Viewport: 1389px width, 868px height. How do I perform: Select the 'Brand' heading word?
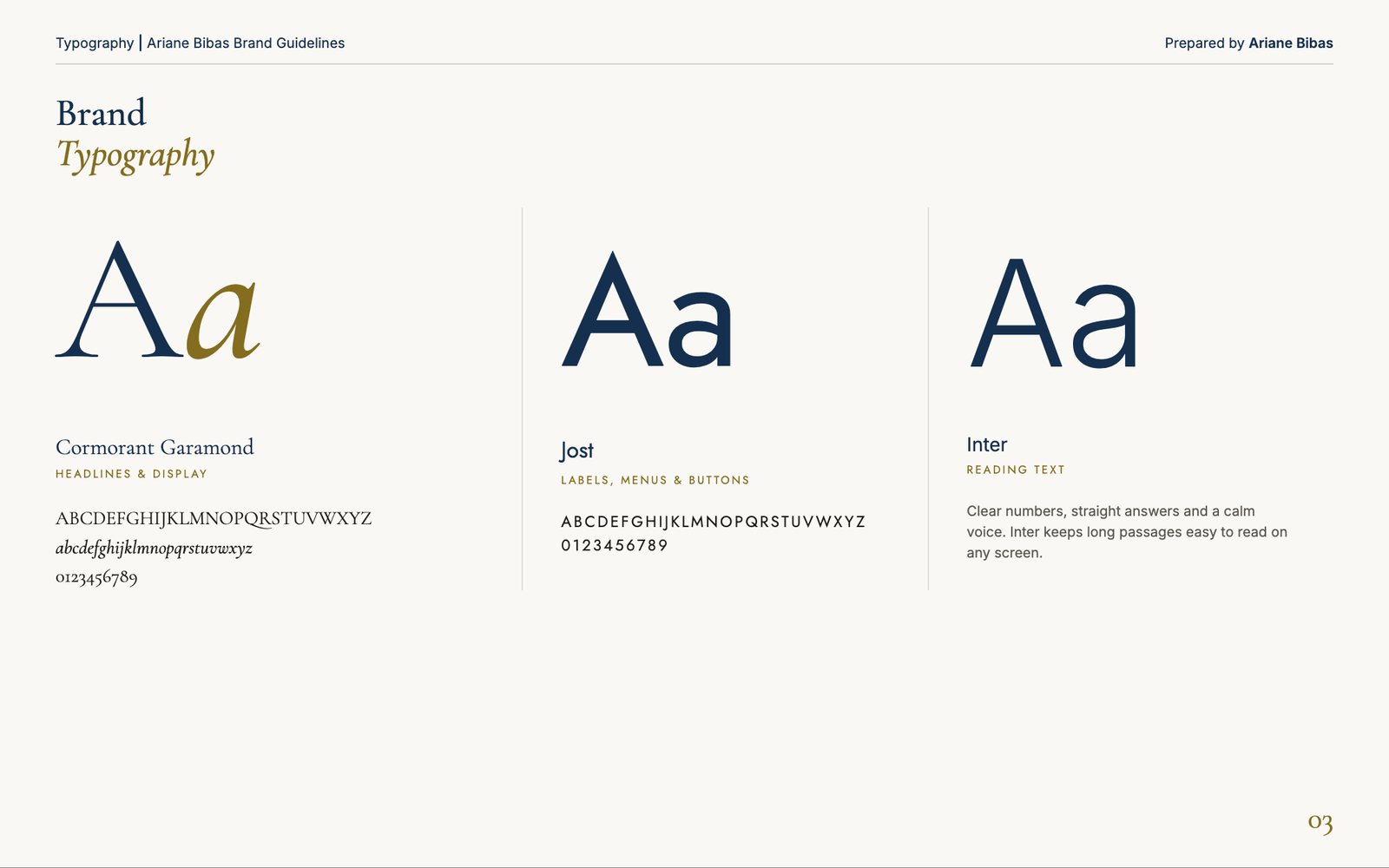click(x=101, y=113)
